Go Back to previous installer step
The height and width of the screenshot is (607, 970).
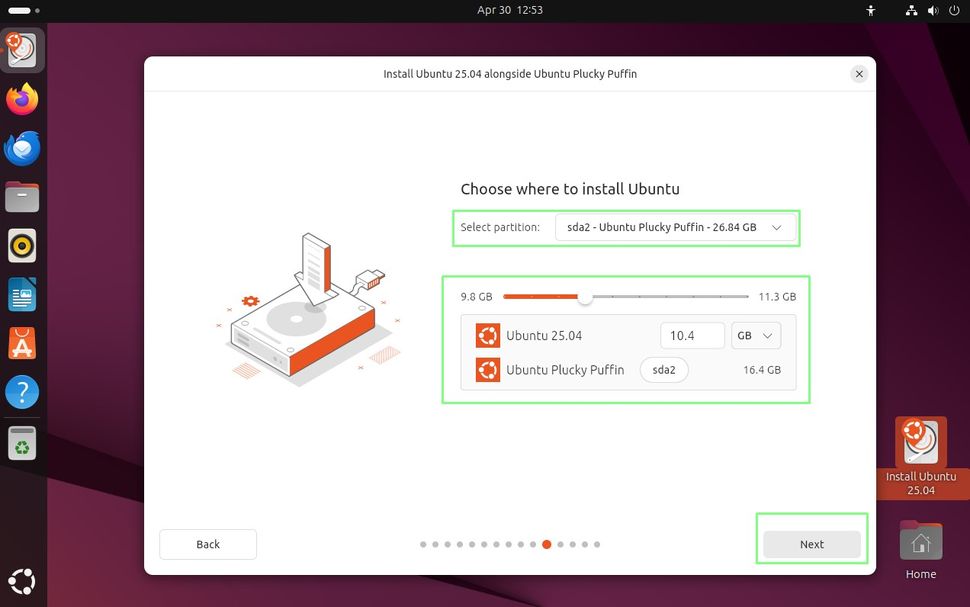[x=208, y=544]
